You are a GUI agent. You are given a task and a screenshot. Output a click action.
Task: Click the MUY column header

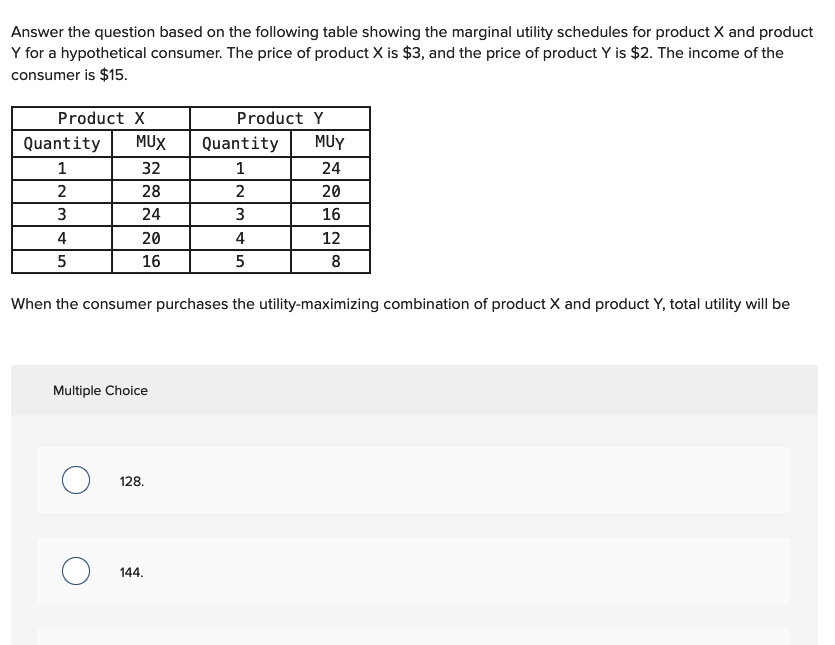[330, 142]
